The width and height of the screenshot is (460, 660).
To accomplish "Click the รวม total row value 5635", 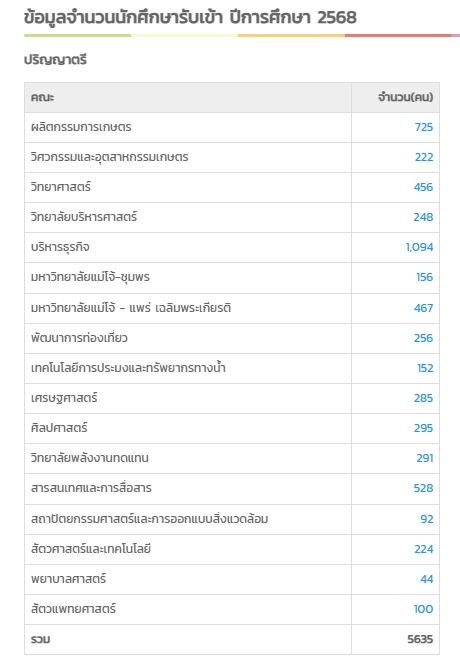I will (420, 639).
